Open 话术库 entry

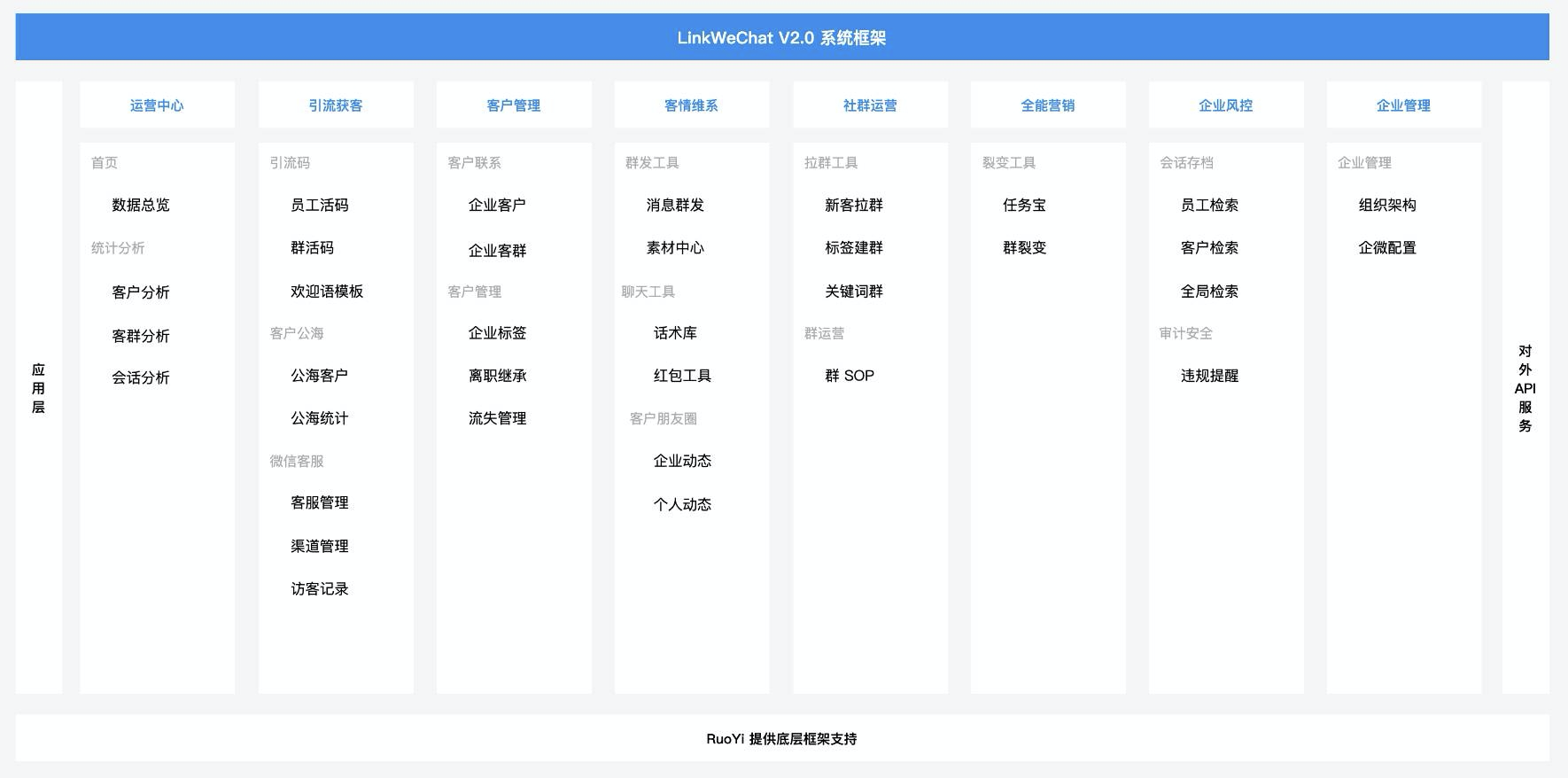coord(676,332)
